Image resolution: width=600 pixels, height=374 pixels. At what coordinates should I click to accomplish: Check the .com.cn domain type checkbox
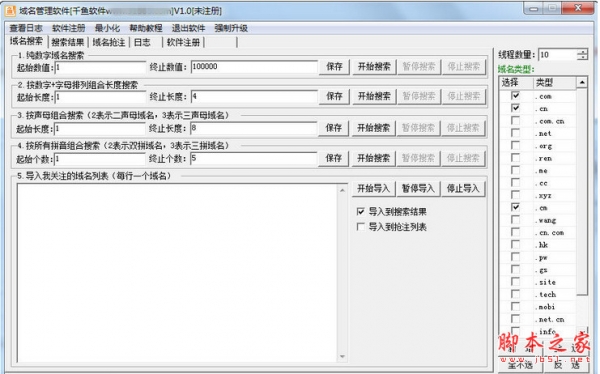pos(515,121)
